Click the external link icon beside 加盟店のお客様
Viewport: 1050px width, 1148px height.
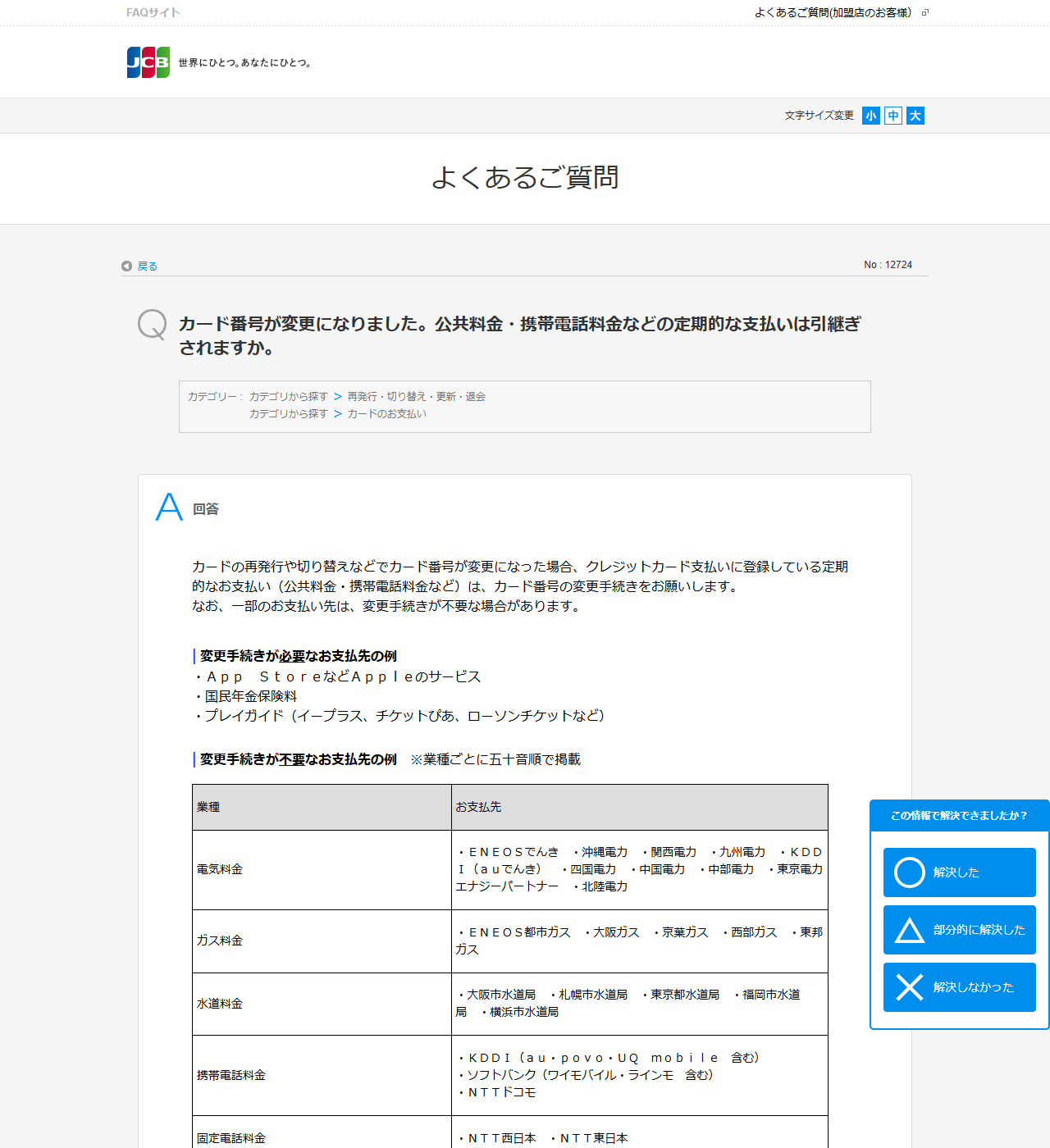[x=925, y=12]
